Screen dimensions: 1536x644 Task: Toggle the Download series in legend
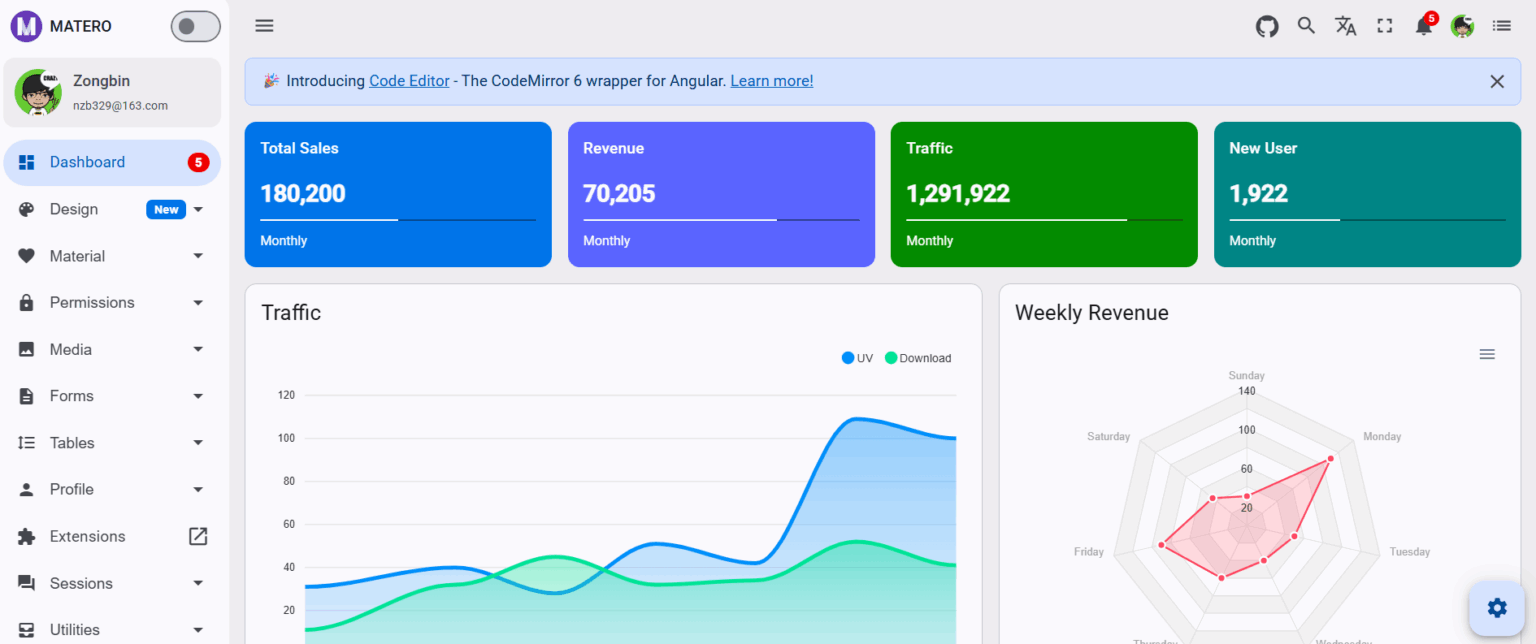tap(918, 358)
